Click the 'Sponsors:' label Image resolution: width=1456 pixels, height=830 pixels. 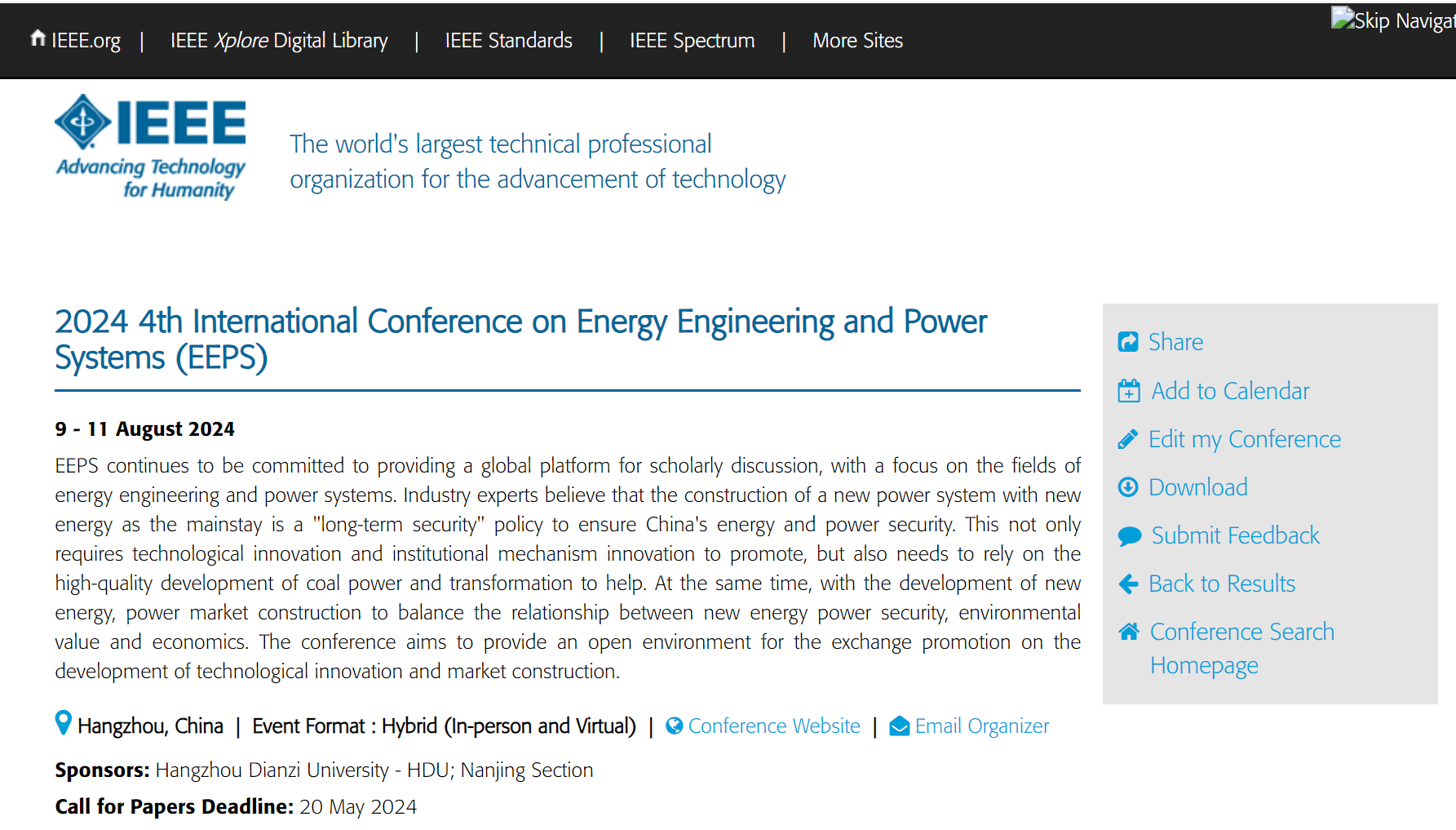click(102, 770)
